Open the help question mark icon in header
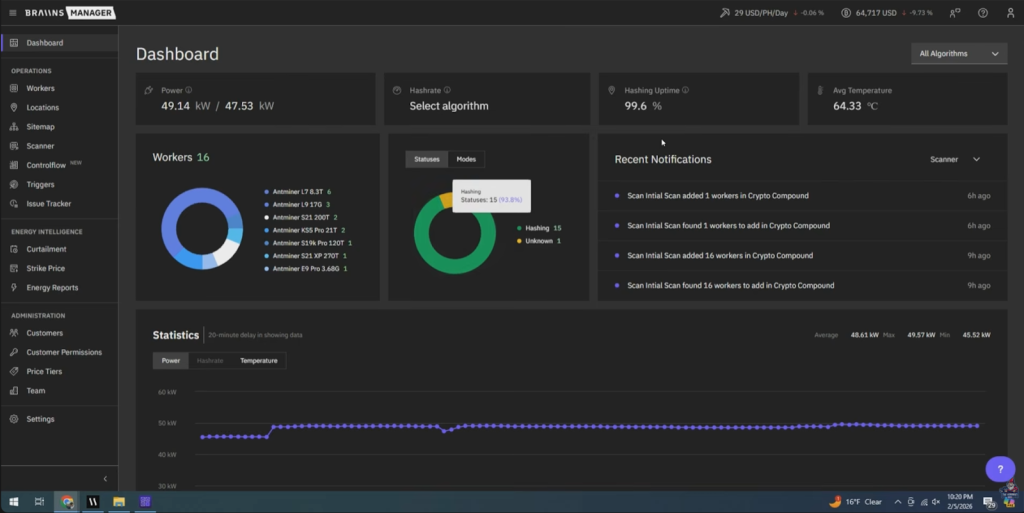The height and width of the screenshot is (513, 1024). (x=982, y=13)
